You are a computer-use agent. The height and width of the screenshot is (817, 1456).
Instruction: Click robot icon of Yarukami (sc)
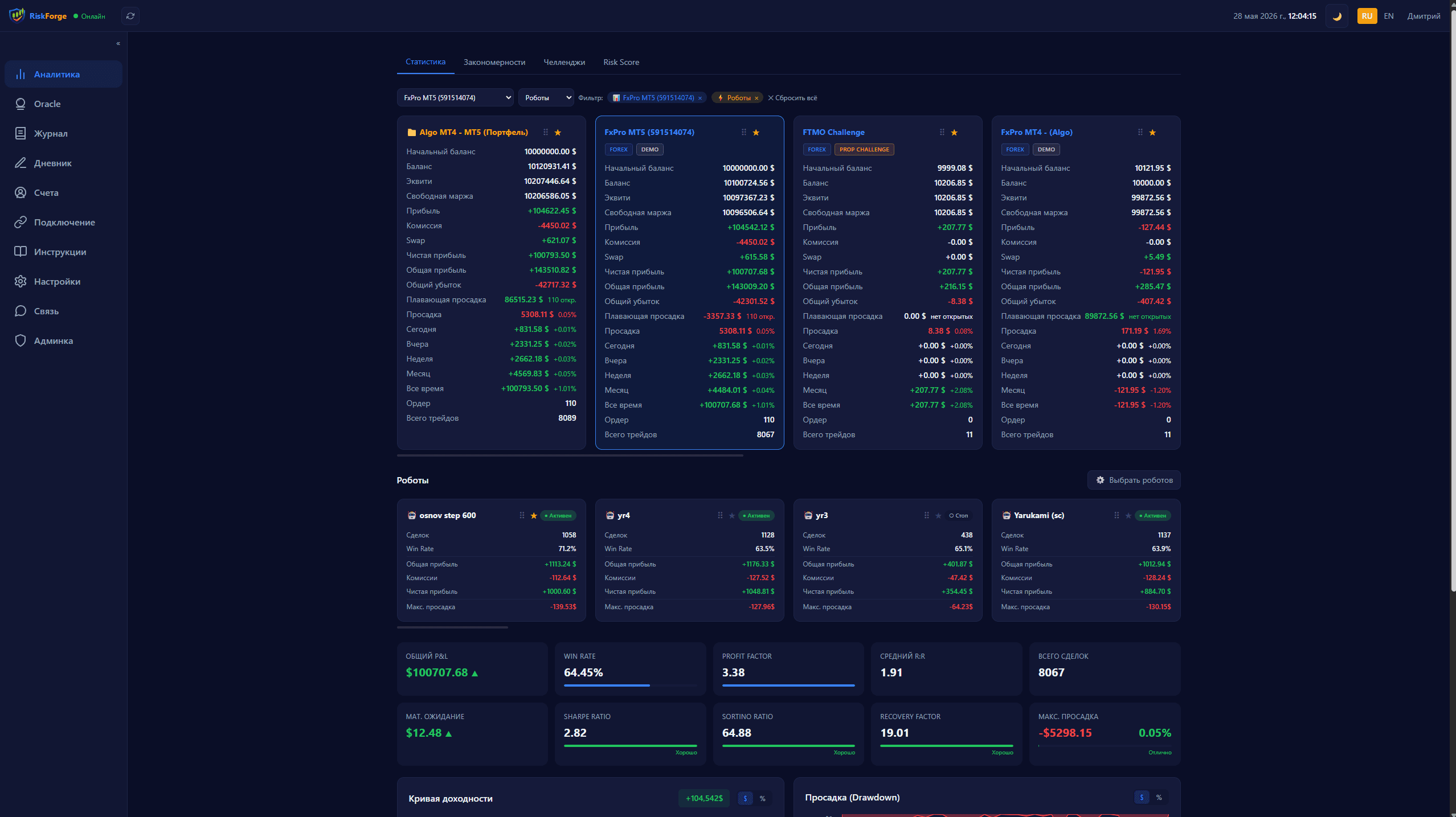1006,515
